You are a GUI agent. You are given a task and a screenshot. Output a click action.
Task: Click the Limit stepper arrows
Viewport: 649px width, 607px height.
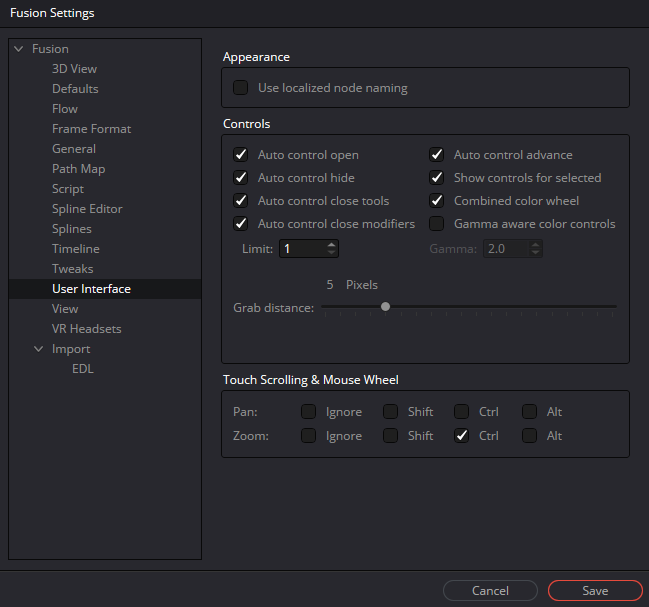click(x=332, y=248)
